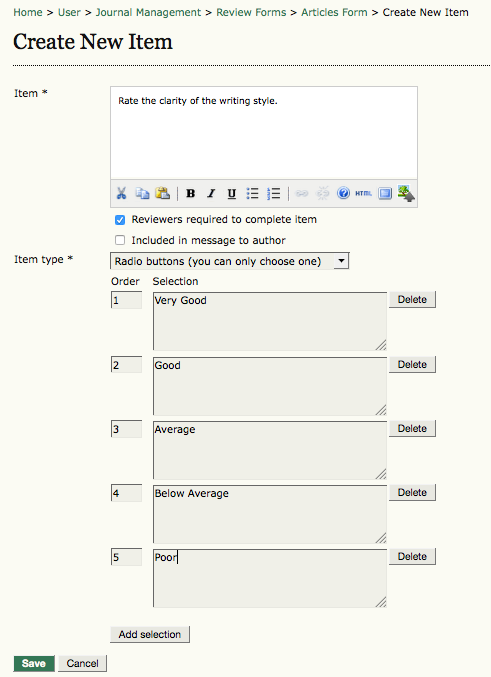Delete the Good selection row

(412, 364)
